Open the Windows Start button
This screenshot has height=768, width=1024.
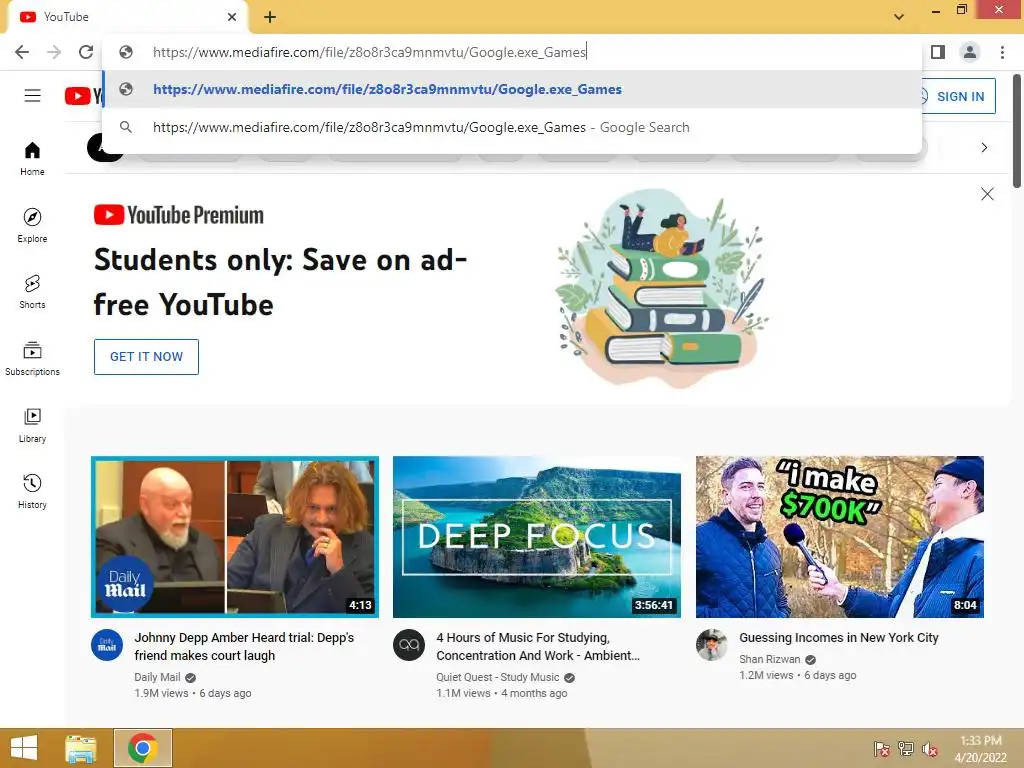point(24,748)
